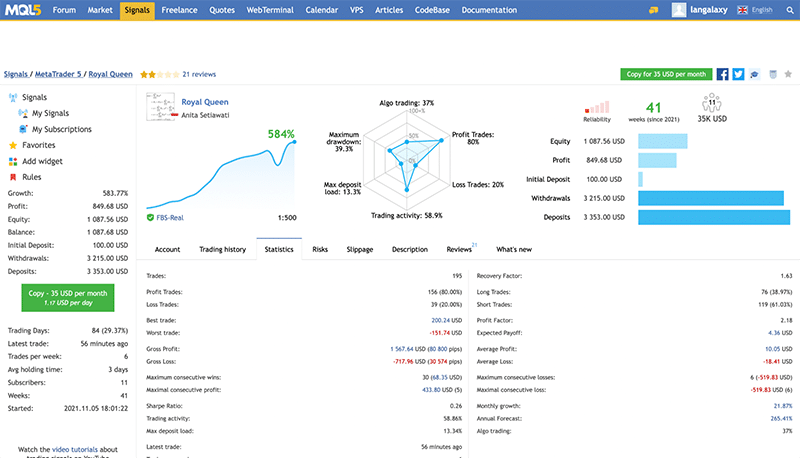Screen dimensions: 800x458
Task: Click the subscribers group icon
Action: 712,103
